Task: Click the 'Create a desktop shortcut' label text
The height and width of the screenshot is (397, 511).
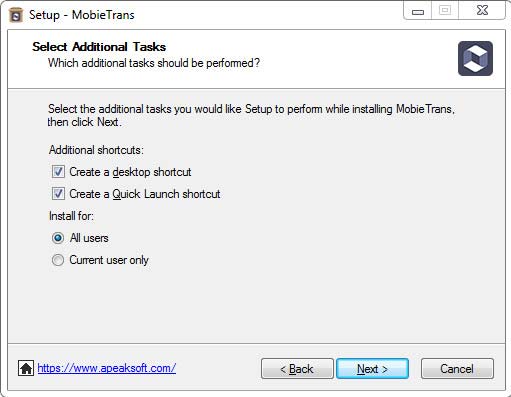Action: coord(130,172)
